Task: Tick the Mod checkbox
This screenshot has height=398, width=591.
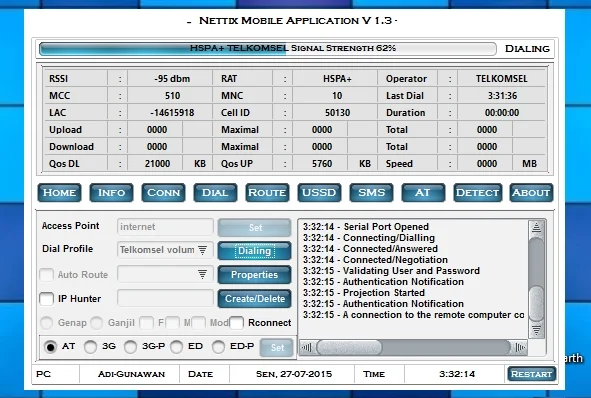Action: point(199,323)
